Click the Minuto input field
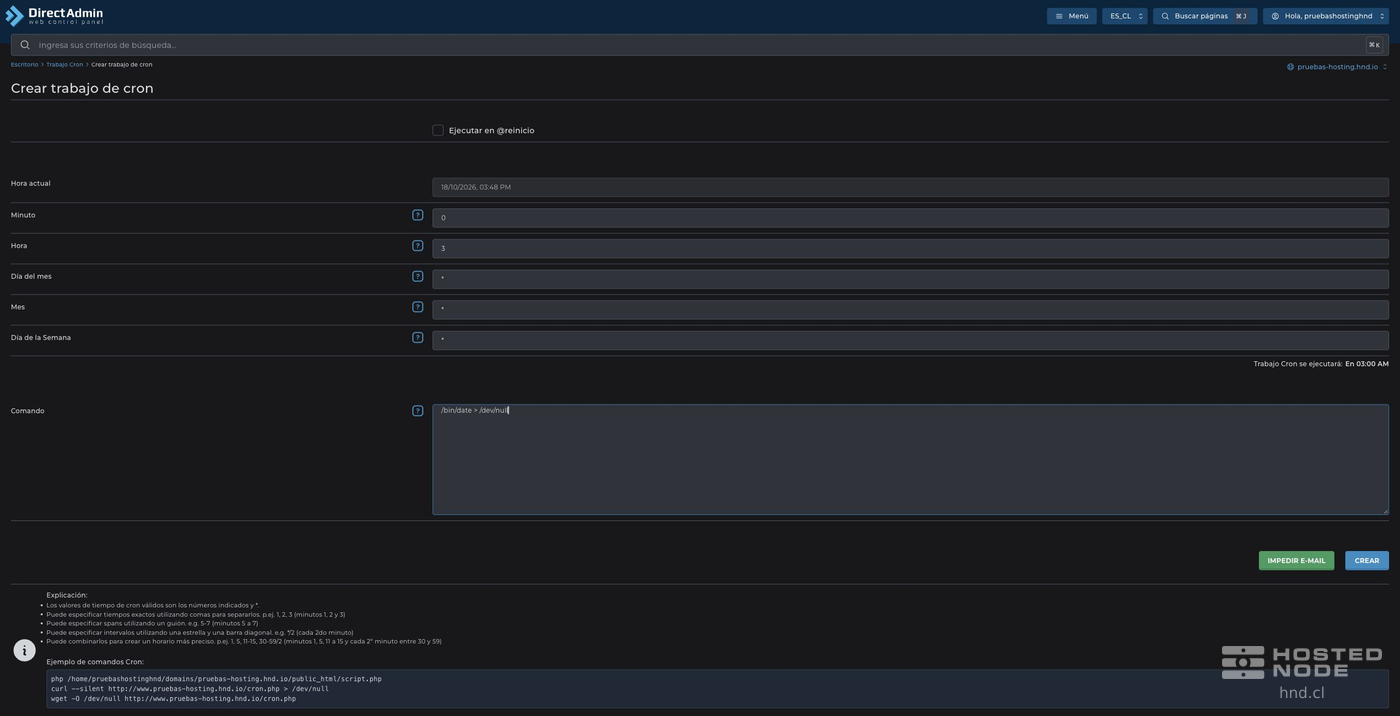 tap(910, 218)
